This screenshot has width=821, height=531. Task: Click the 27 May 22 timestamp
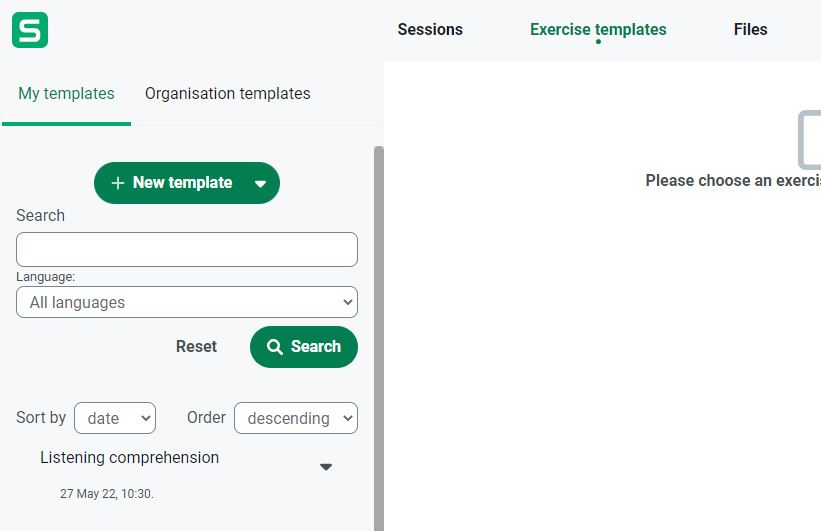106,494
